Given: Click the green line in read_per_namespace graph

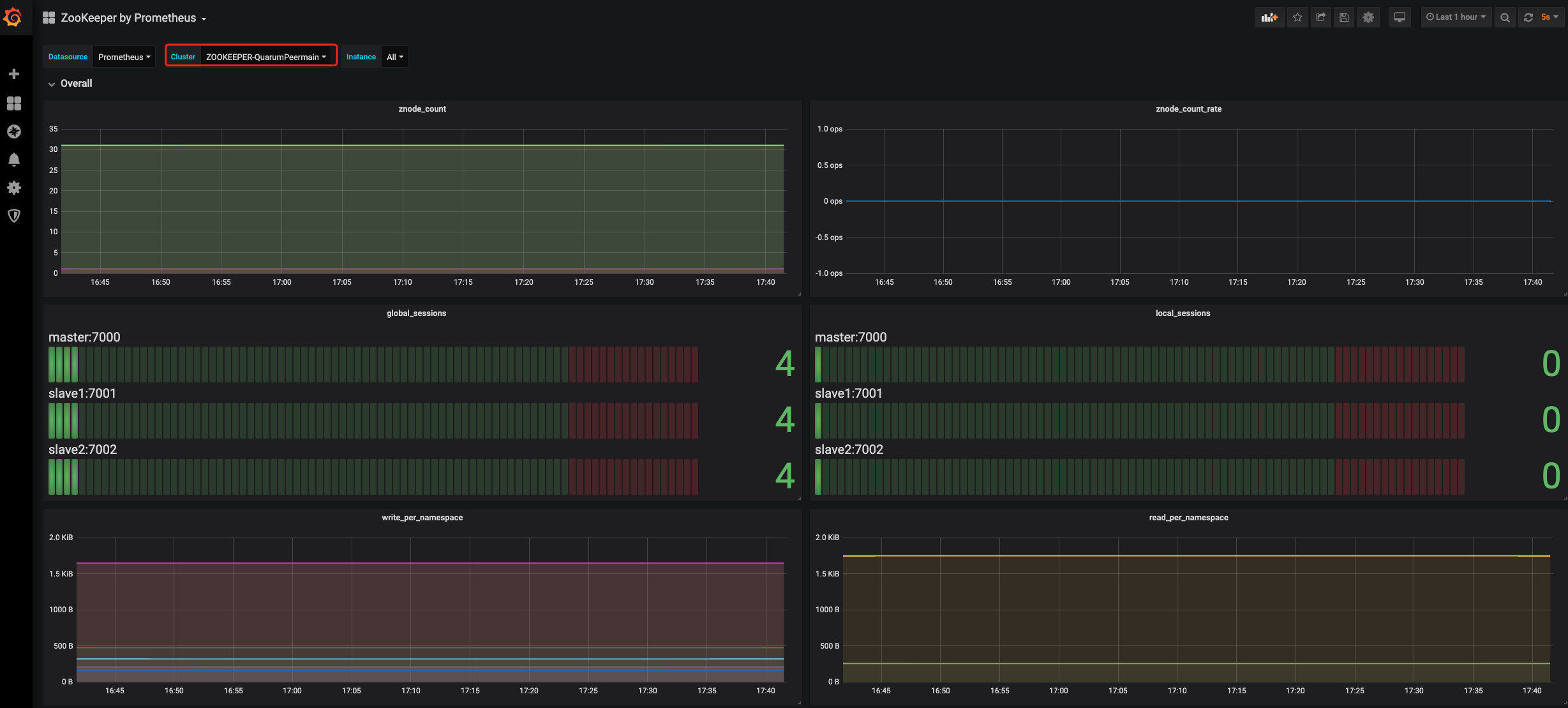Looking at the screenshot, I should click(x=1197, y=663).
